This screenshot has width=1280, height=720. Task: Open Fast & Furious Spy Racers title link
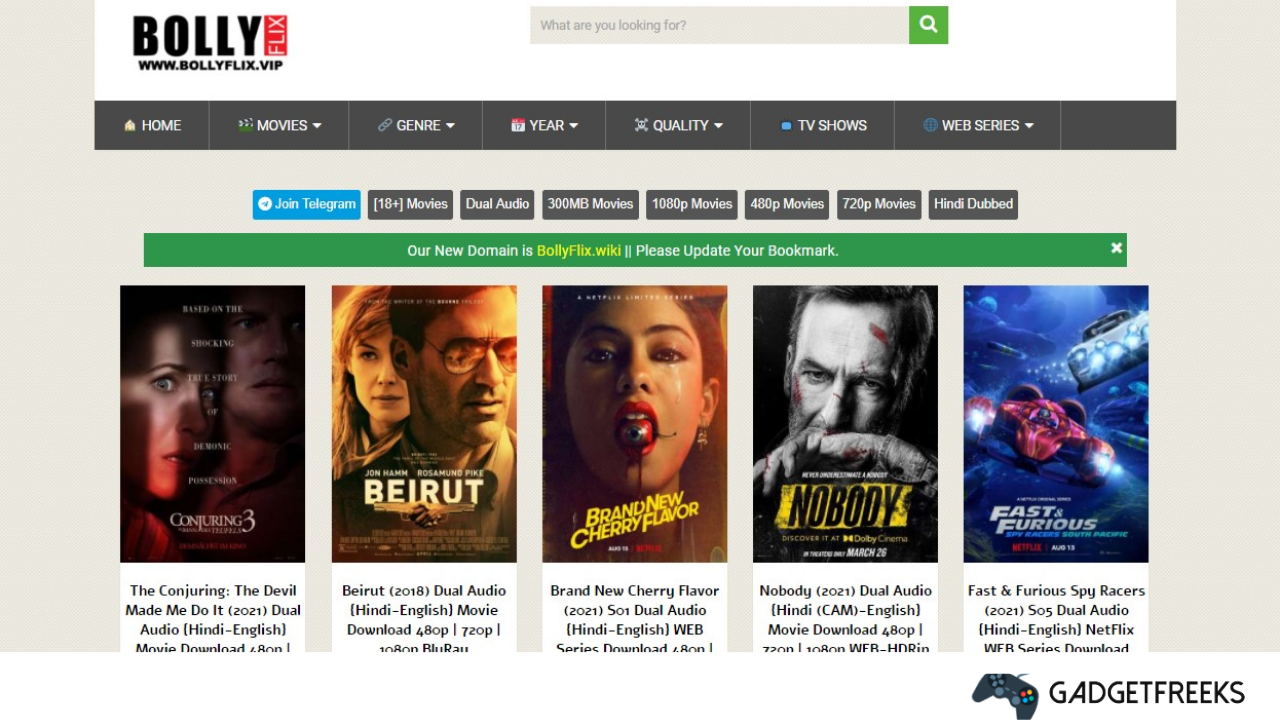point(1056,617)
